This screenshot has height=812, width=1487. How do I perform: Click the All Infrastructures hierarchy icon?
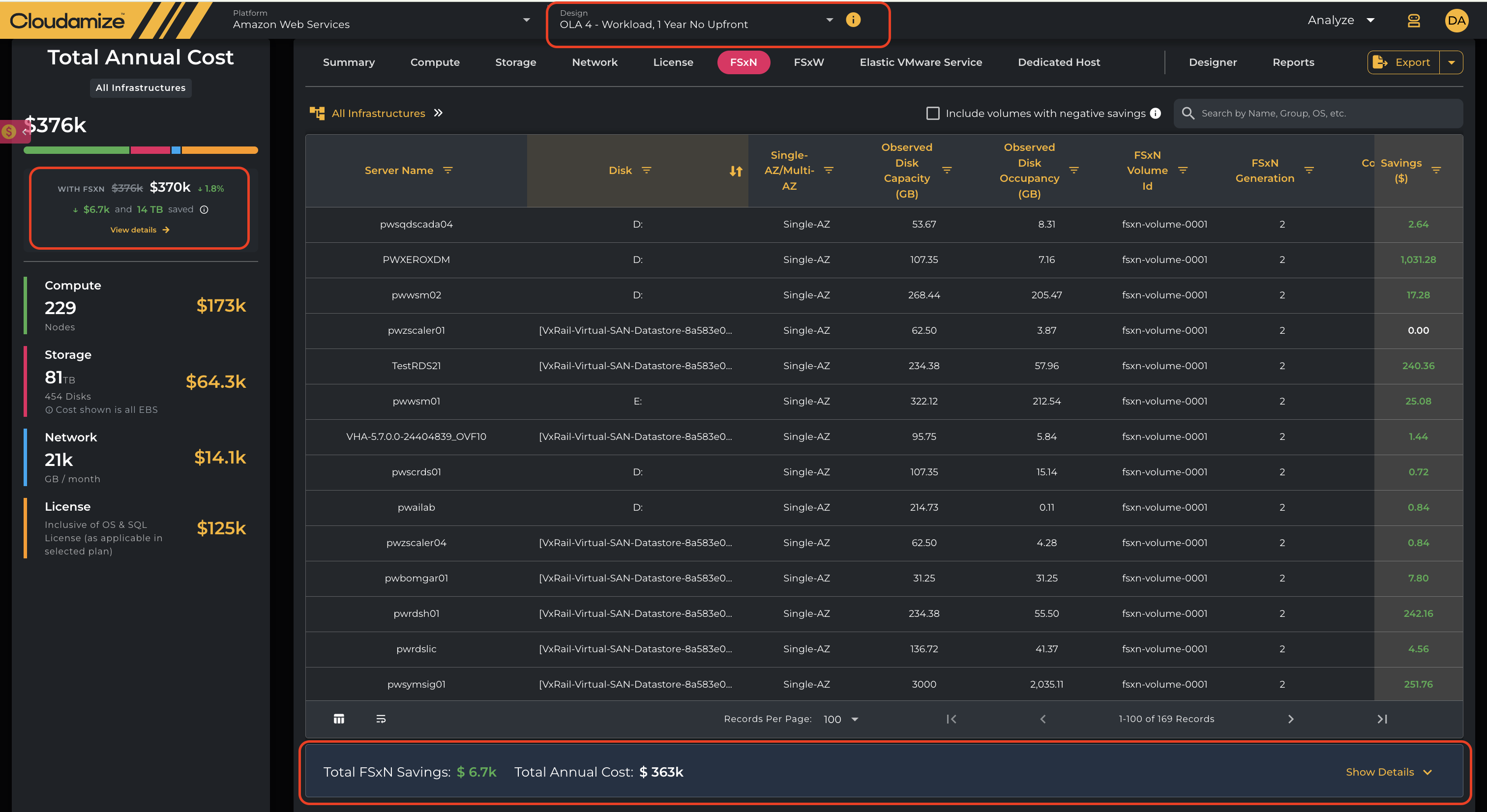pyautogui.click(x=317, y=113)
